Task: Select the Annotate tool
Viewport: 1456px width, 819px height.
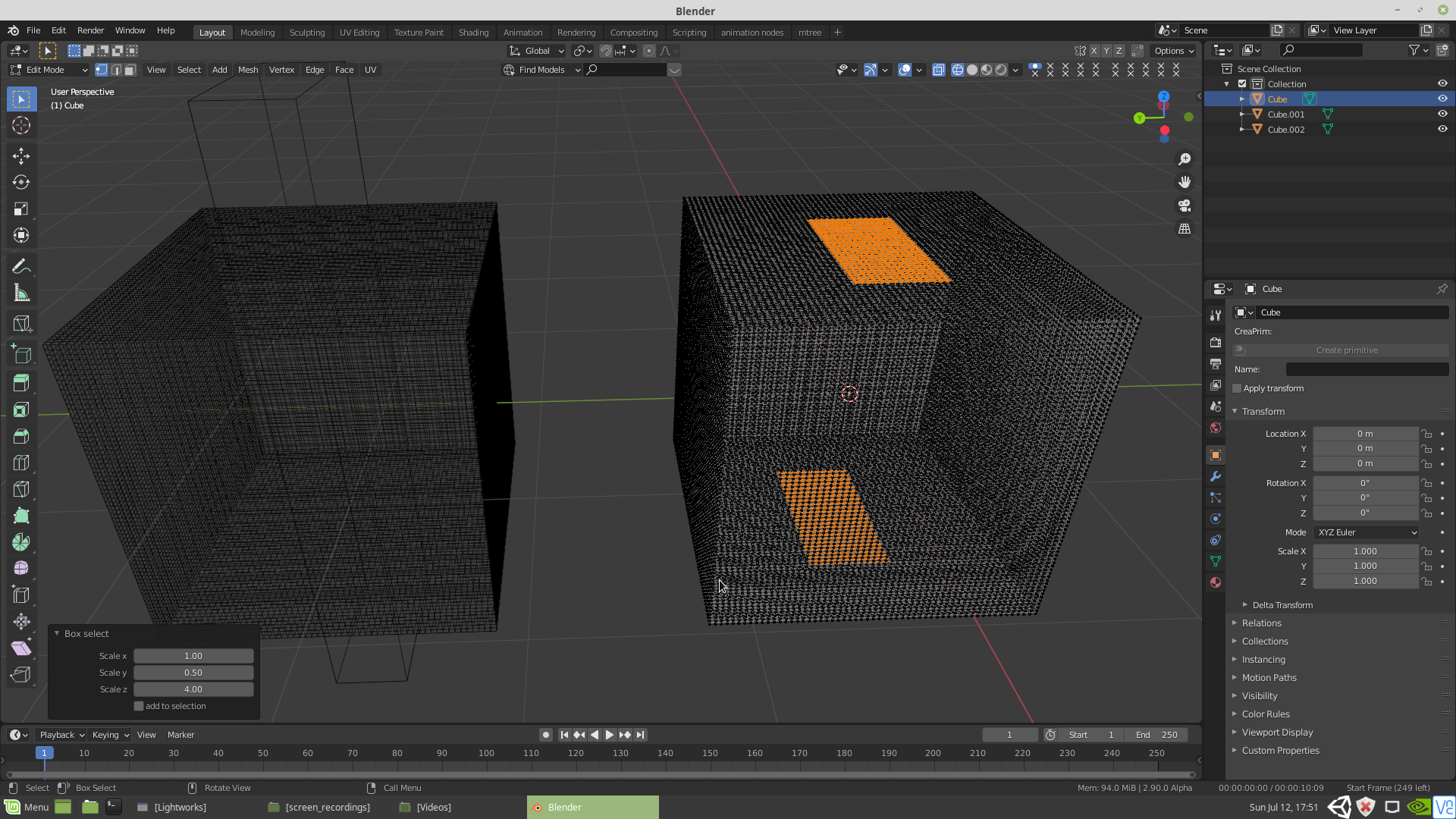Action: click(21, 265)
